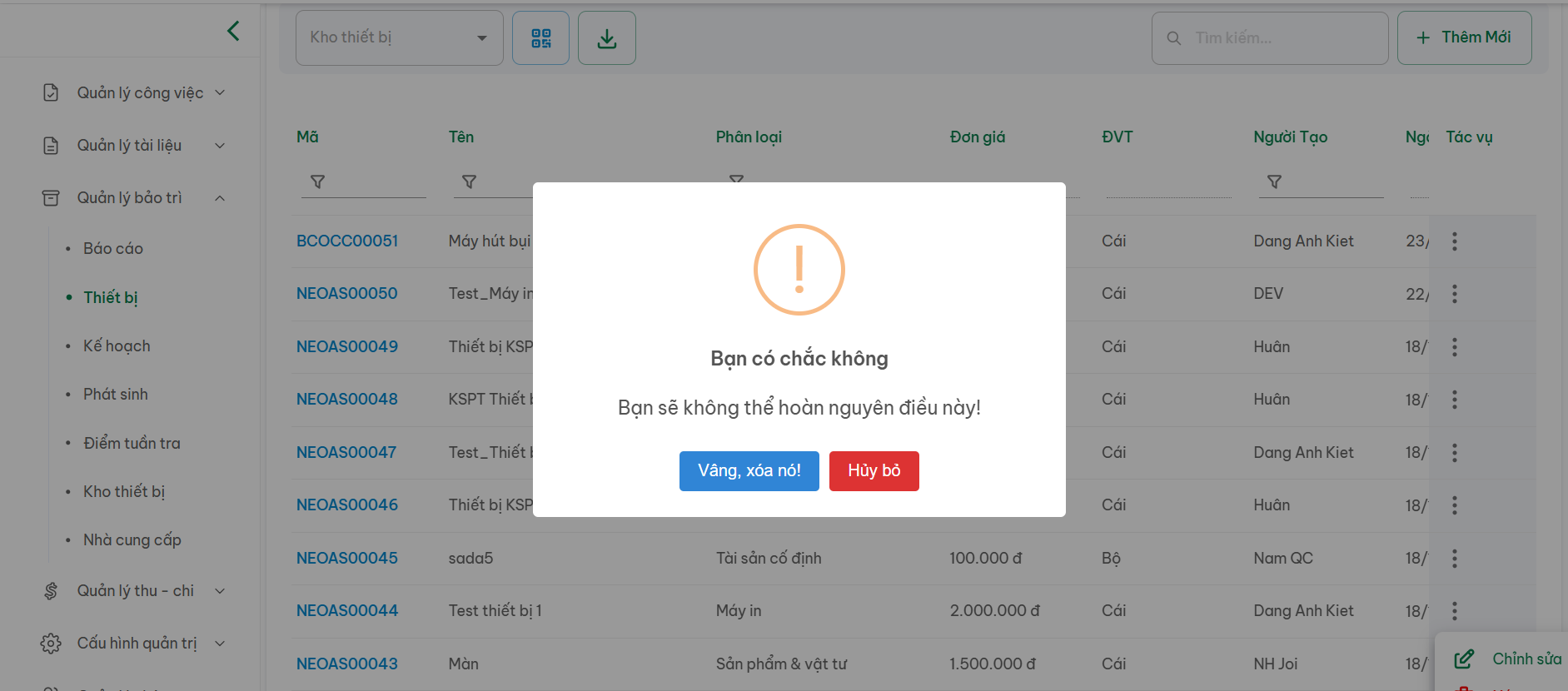Click the QR code scan icon
The width and height of the screenshot is (1568, 691).
pos(540,38)
